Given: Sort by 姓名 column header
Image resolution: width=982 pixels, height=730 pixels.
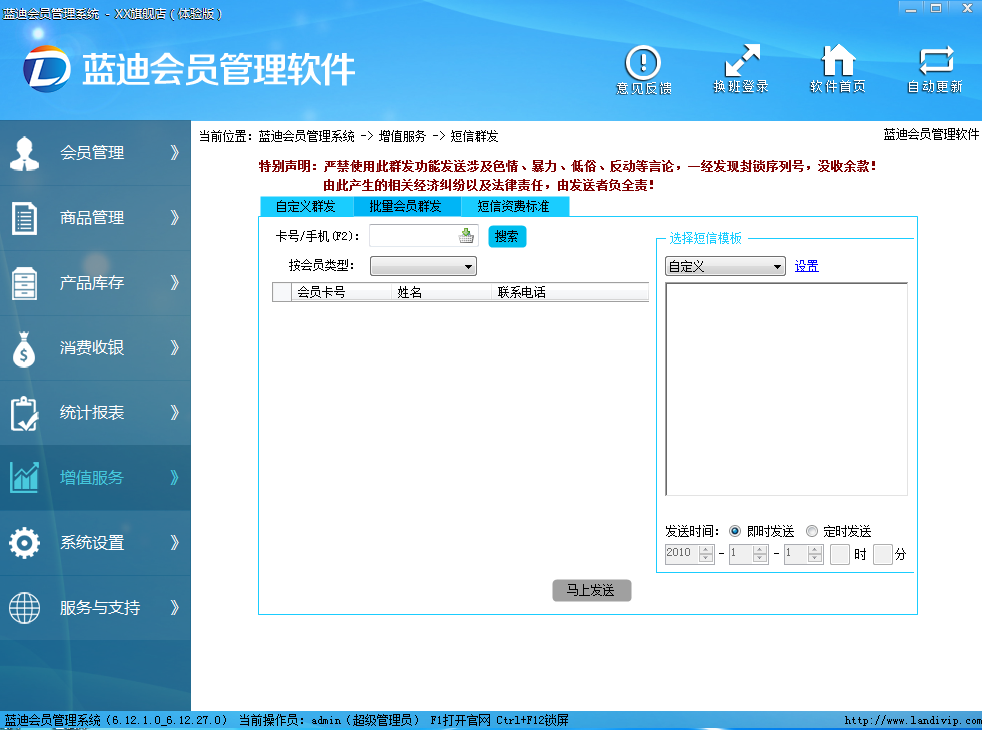Looking at the screenshot, I should [x=442, y=292].
